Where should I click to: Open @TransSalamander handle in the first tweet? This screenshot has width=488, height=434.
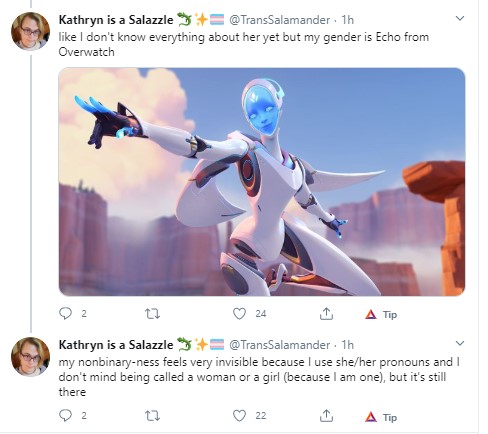click(x=279, y=20)
